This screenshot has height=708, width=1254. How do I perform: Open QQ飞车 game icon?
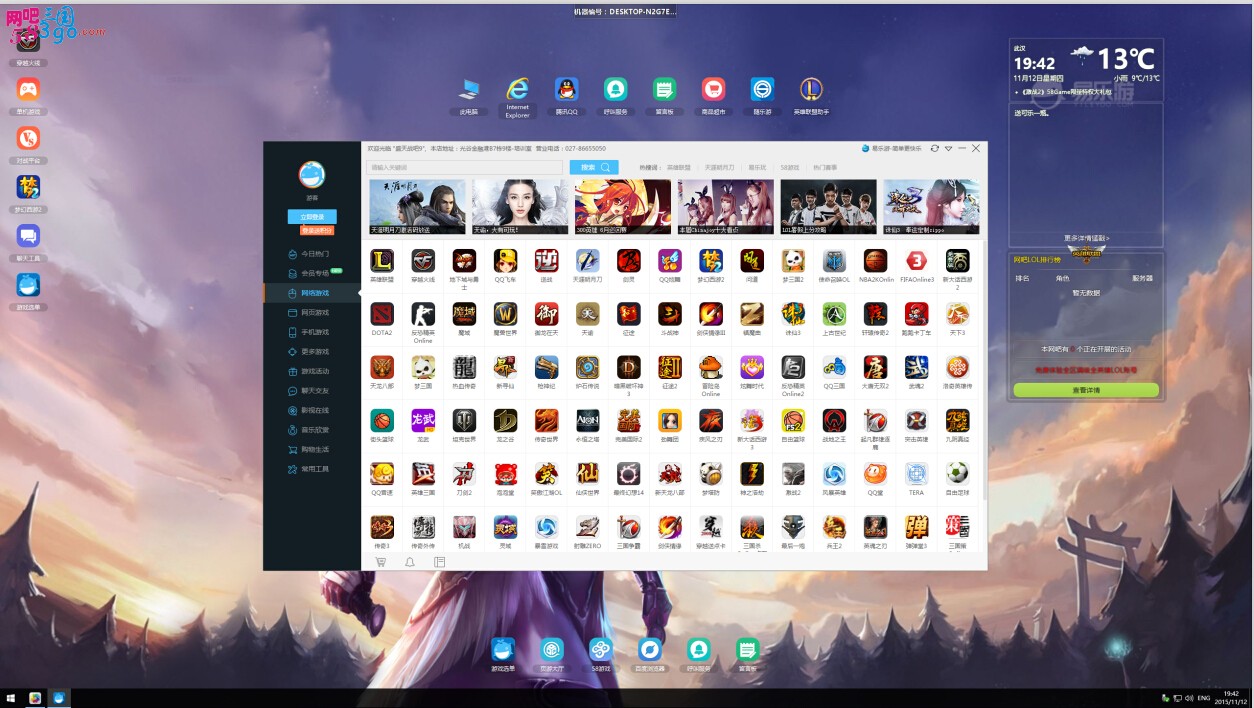click(x=506, y=261)
